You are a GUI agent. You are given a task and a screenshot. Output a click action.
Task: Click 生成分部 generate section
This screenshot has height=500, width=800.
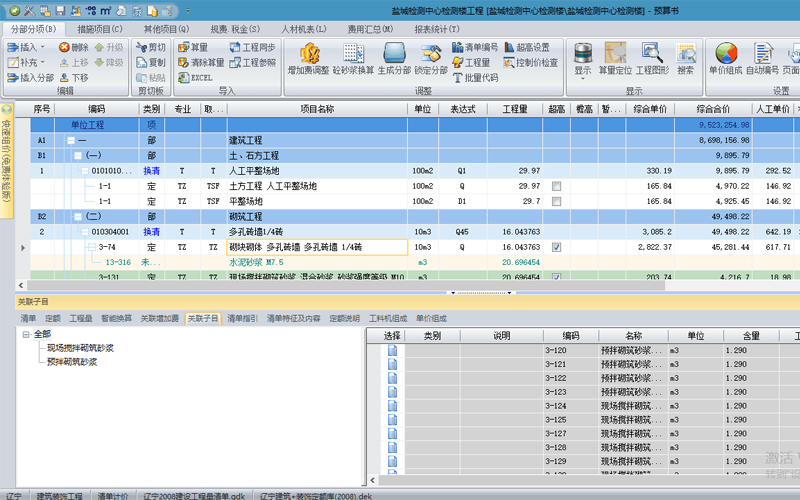[394, 59]
